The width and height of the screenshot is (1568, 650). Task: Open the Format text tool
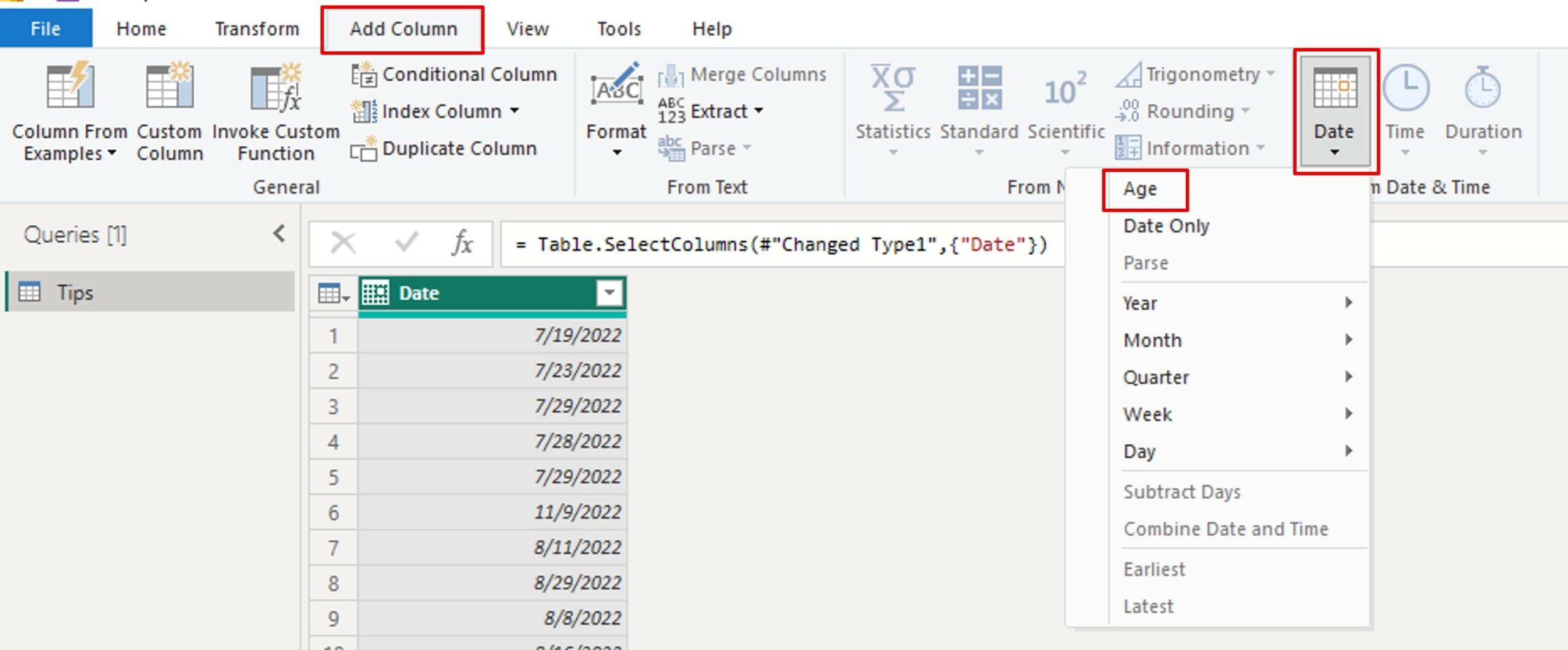[x=616, y=110]
